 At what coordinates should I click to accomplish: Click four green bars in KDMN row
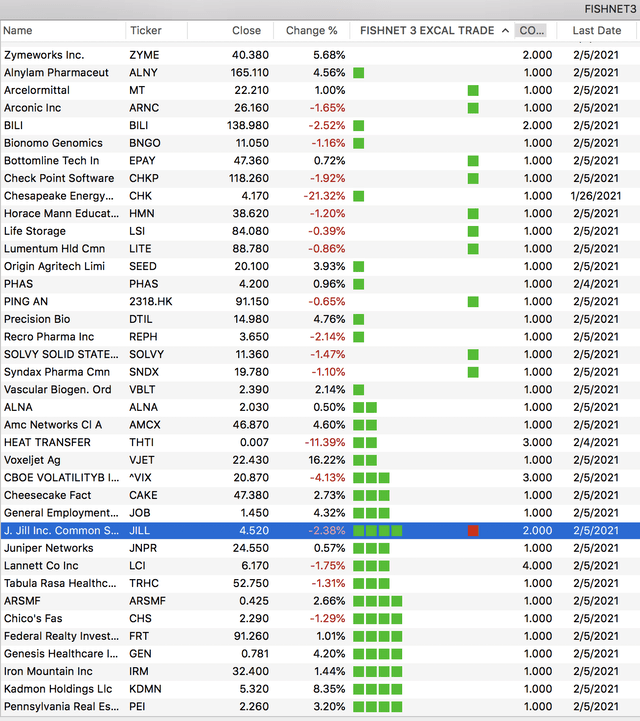coord(377,689)
